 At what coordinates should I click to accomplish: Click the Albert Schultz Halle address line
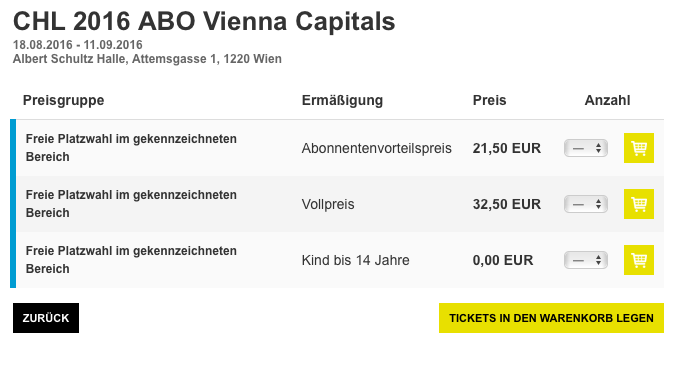click(x=147, y=59)
